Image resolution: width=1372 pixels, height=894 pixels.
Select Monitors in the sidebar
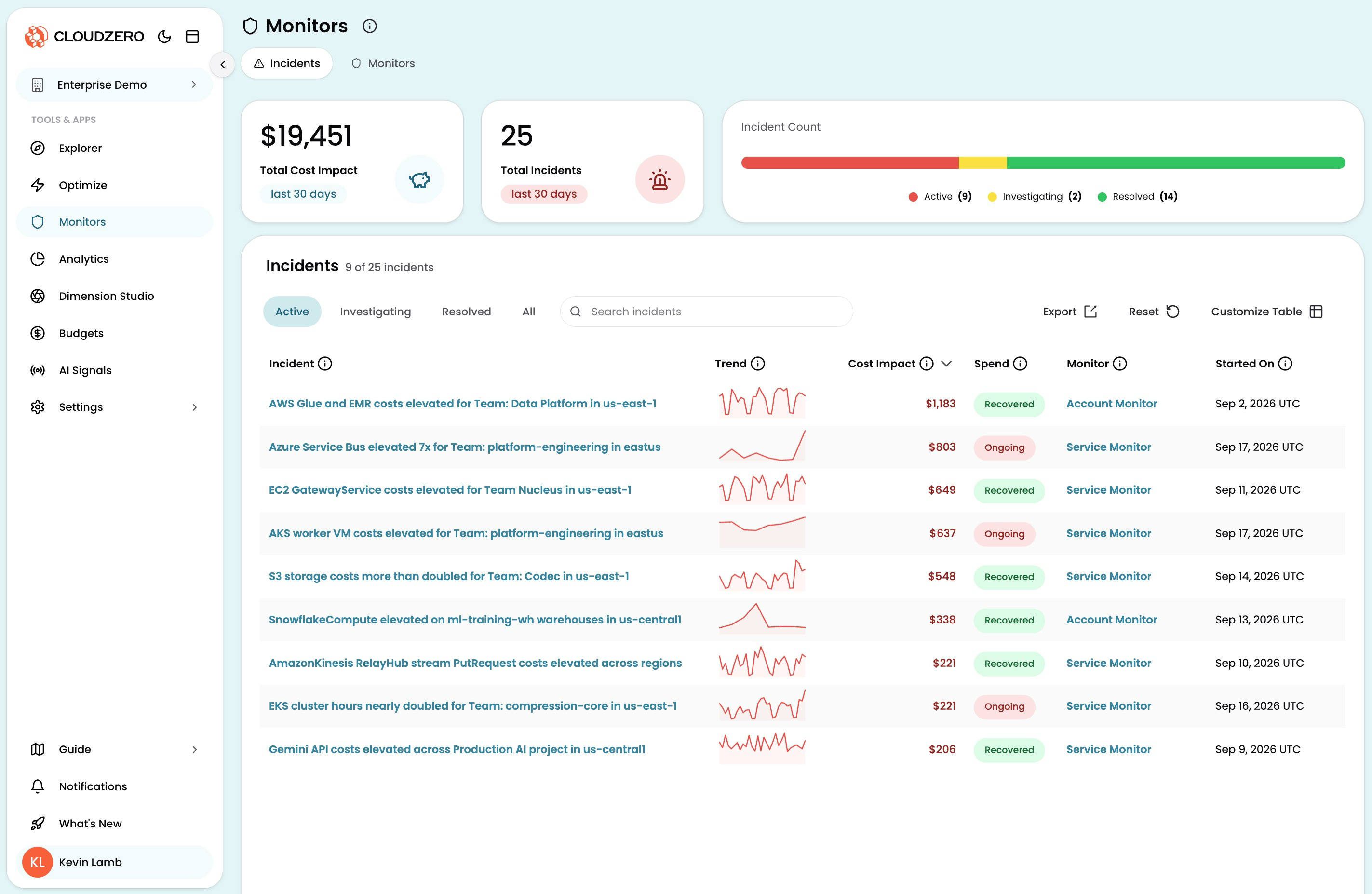[114, 222]
